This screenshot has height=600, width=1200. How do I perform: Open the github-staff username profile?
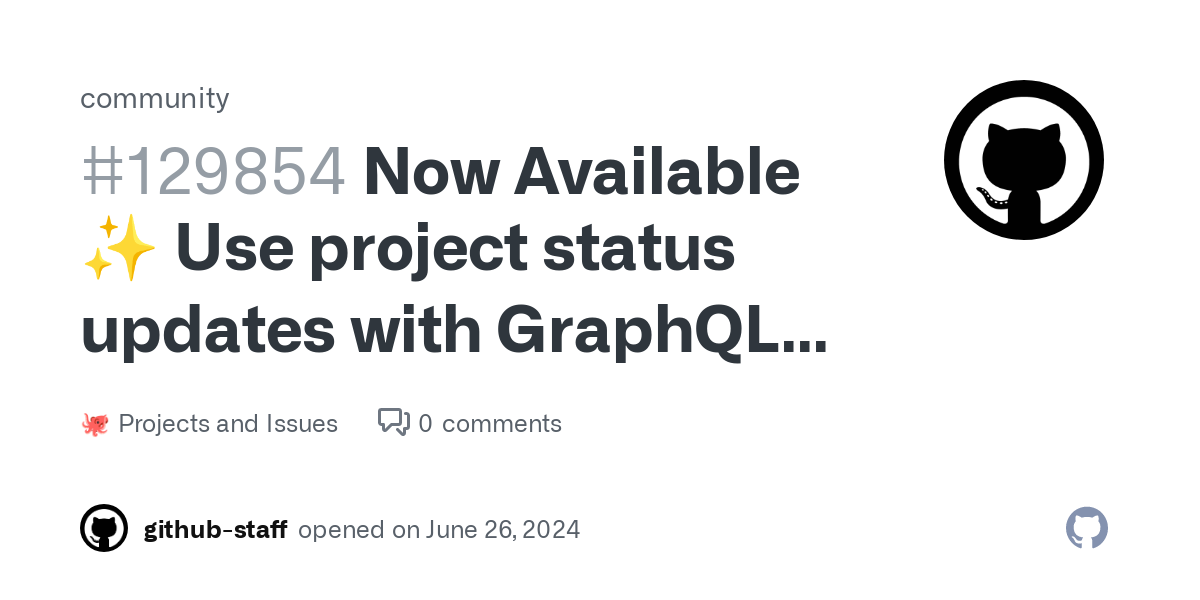215,530
